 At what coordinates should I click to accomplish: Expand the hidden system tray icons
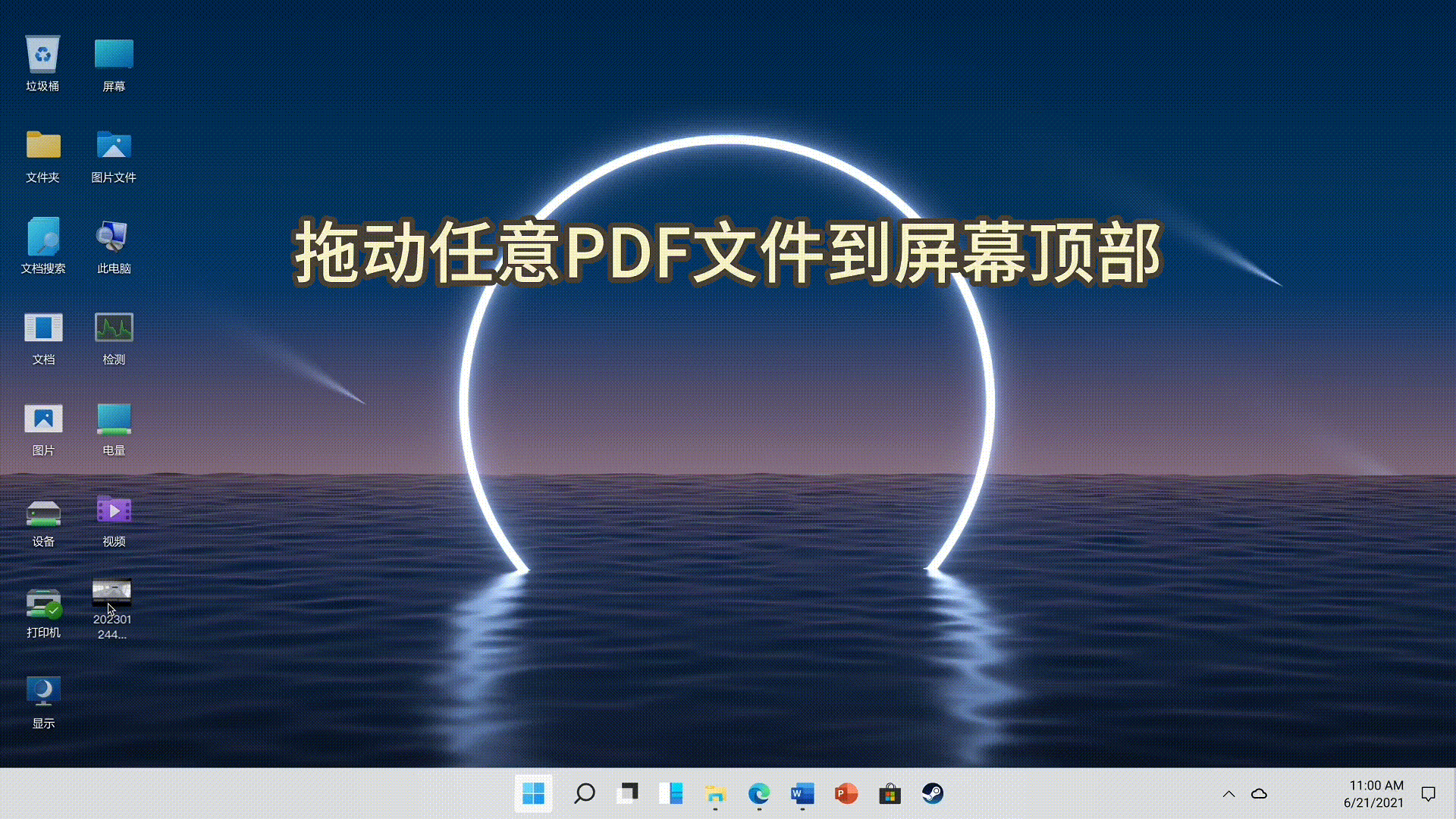coord(1228,794)
